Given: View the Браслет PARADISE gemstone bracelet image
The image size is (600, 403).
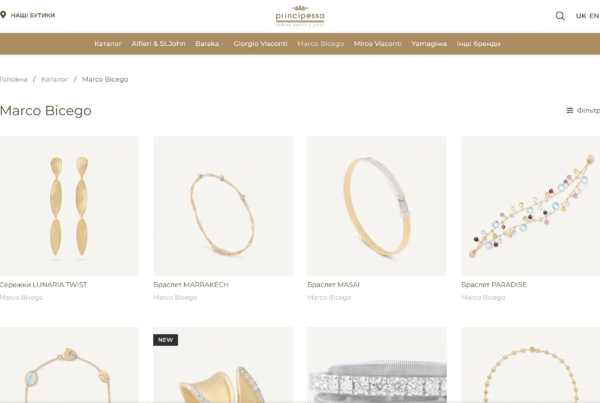Looking at the screenshot, I should pyautogui.click(x=530, y=206).
